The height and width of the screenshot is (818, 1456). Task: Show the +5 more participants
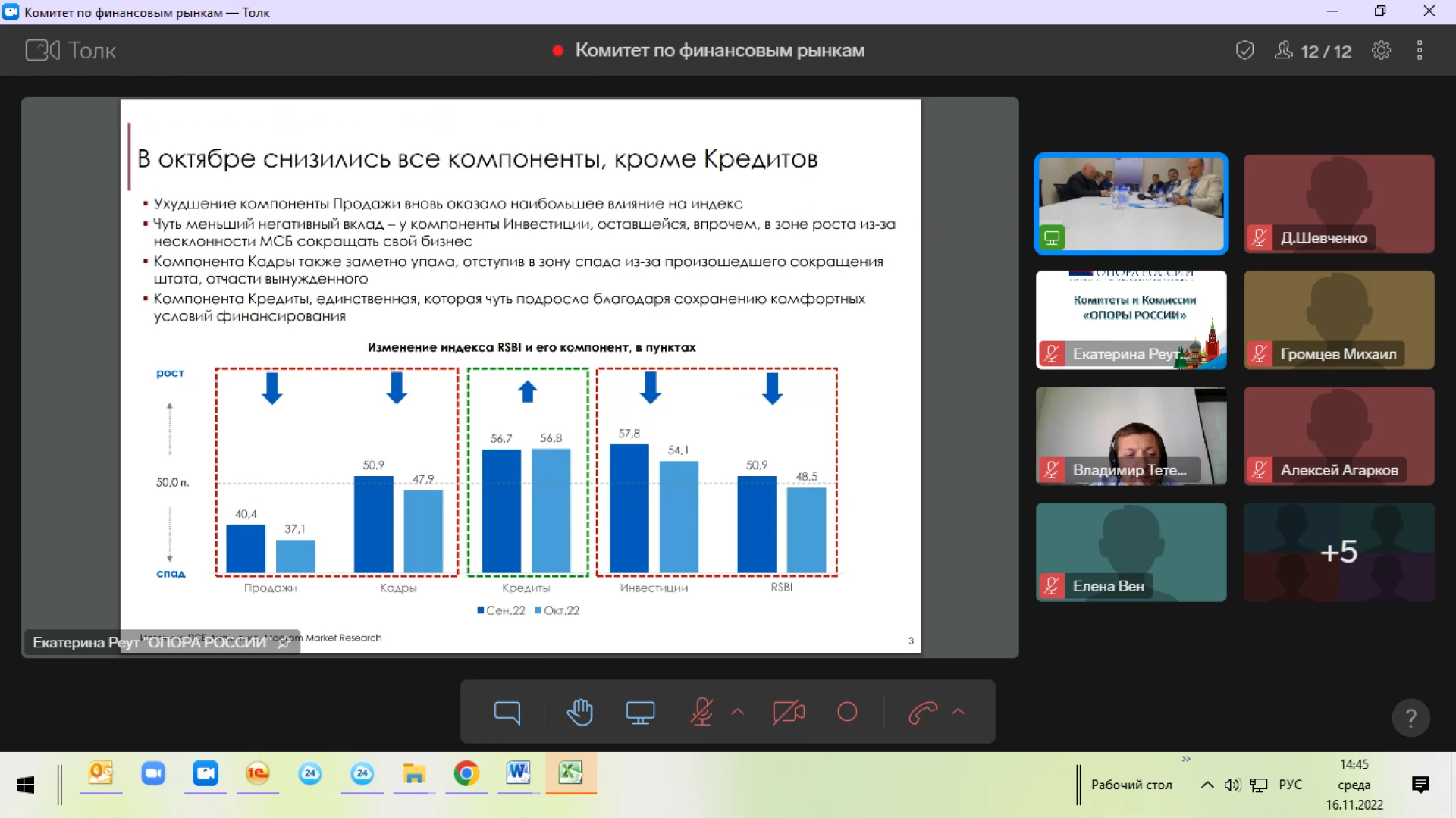tap(1338, 552)
